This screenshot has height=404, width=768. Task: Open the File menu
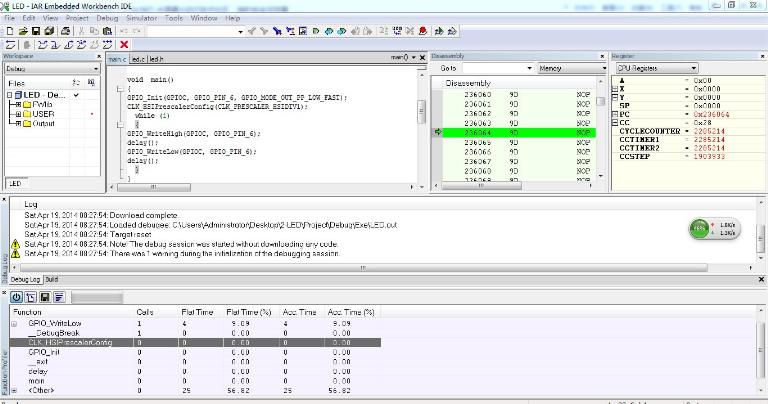click(x=9, y=18)
